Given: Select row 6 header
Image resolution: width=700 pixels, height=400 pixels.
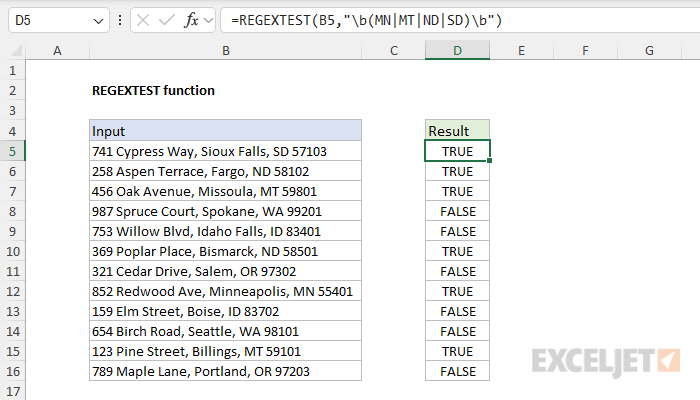Looking at the screenshot, I should 12,171.
